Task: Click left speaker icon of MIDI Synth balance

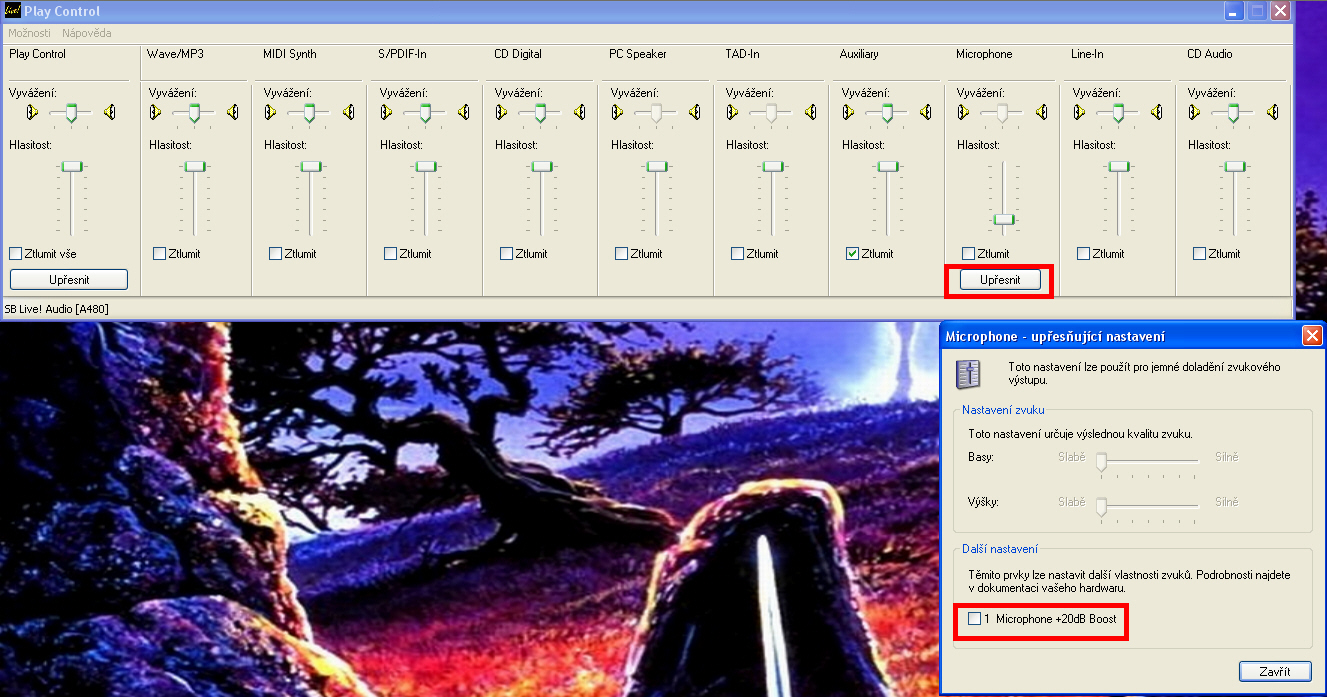Action: 273,112
